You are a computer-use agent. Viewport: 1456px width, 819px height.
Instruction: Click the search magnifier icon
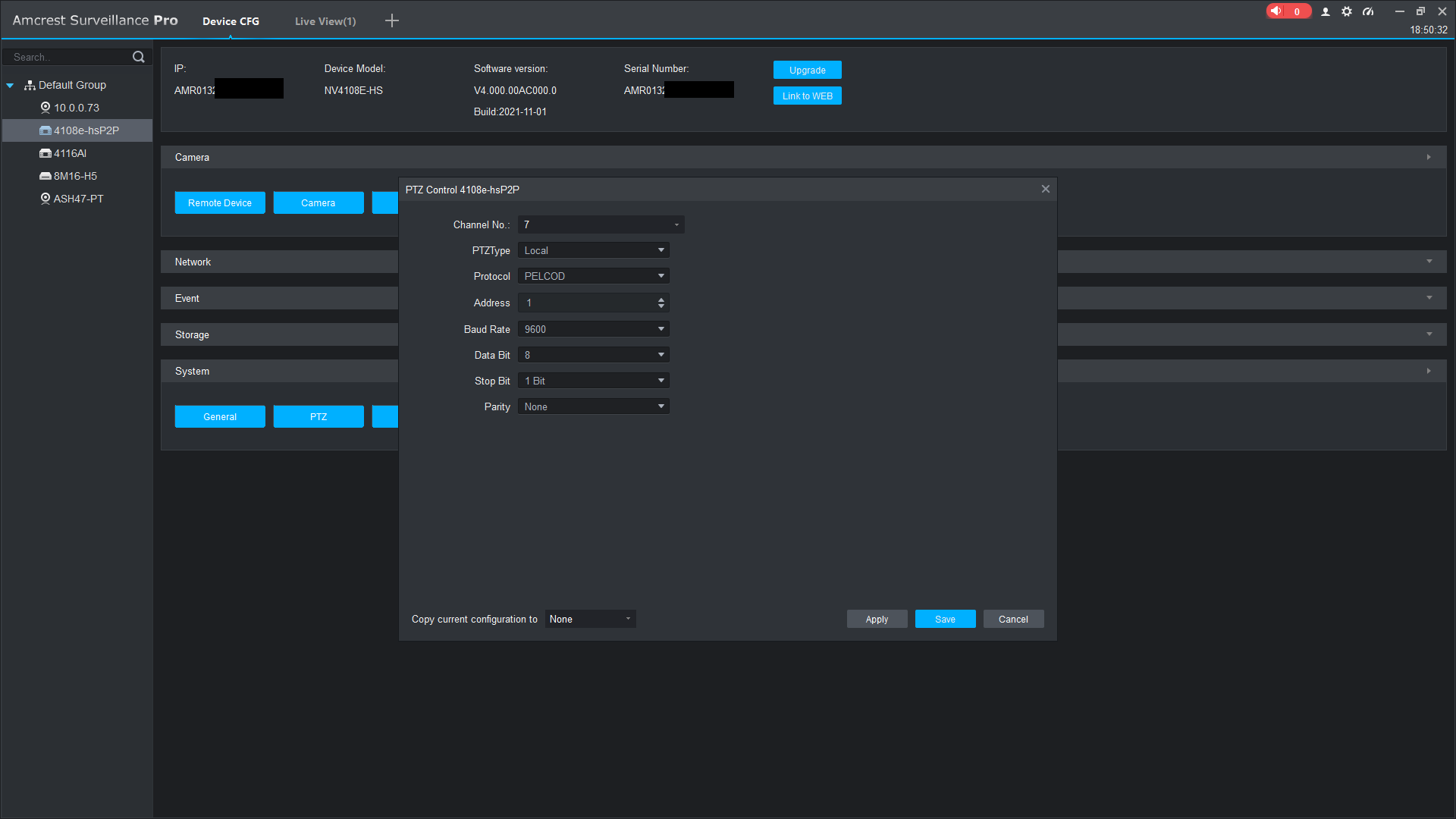[x=139, y=57]
